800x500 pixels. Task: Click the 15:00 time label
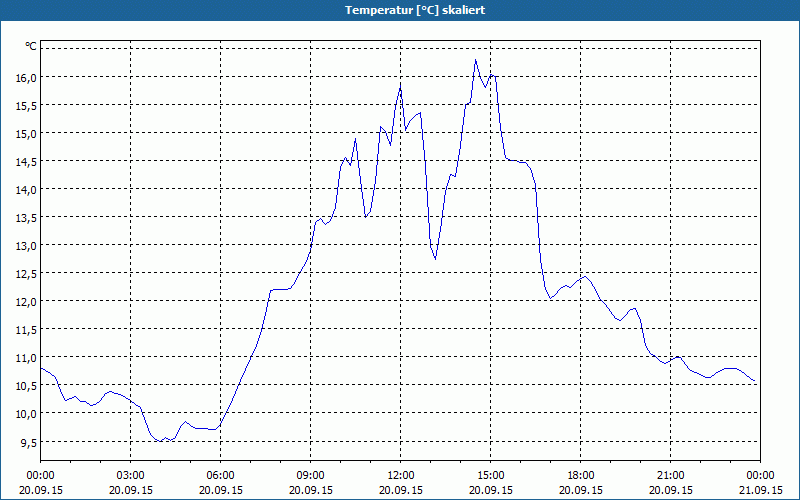(491, 476)
